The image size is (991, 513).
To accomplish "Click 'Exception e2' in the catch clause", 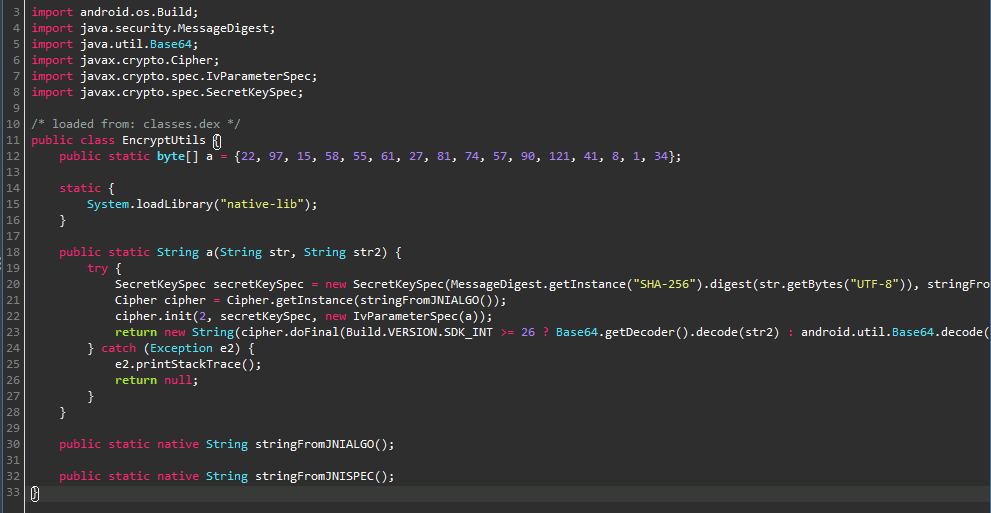I will (192, 348).
